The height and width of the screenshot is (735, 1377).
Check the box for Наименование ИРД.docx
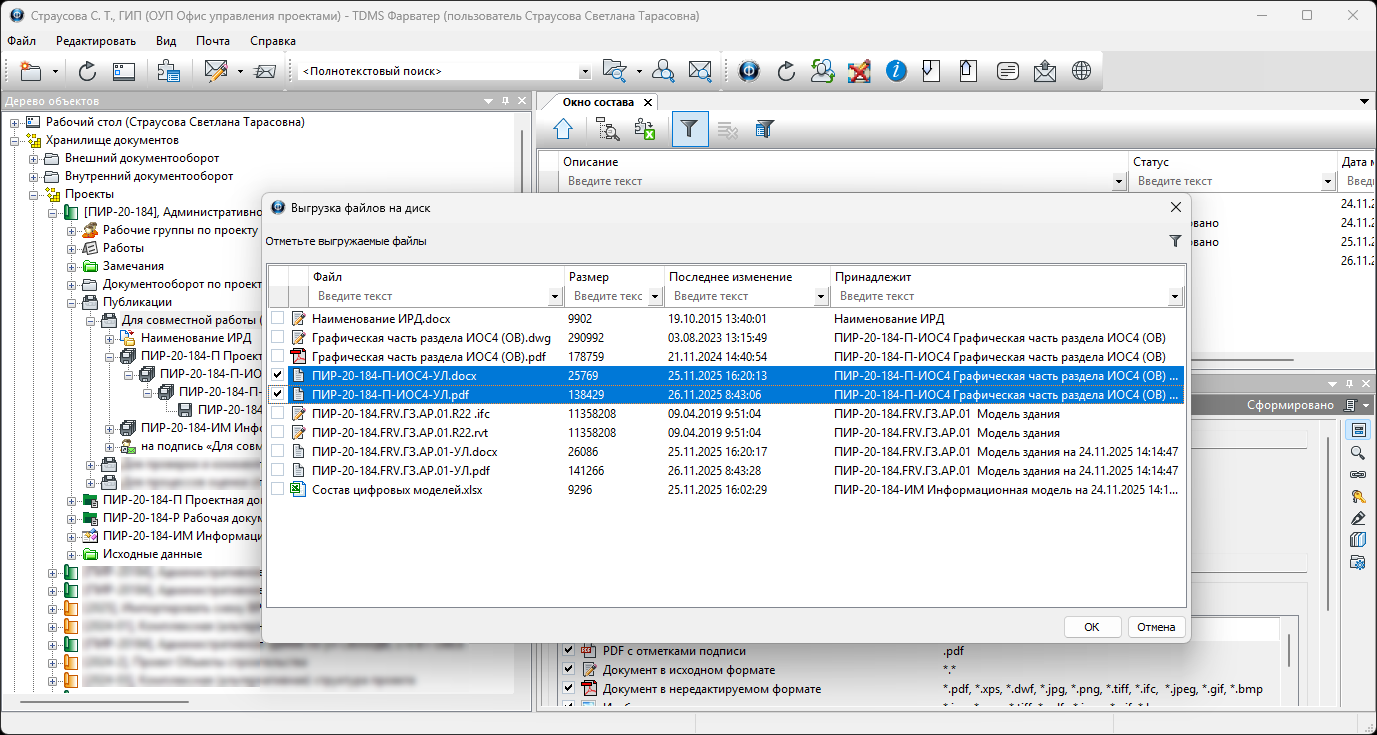pyautogui.click(x=277, y=319)
